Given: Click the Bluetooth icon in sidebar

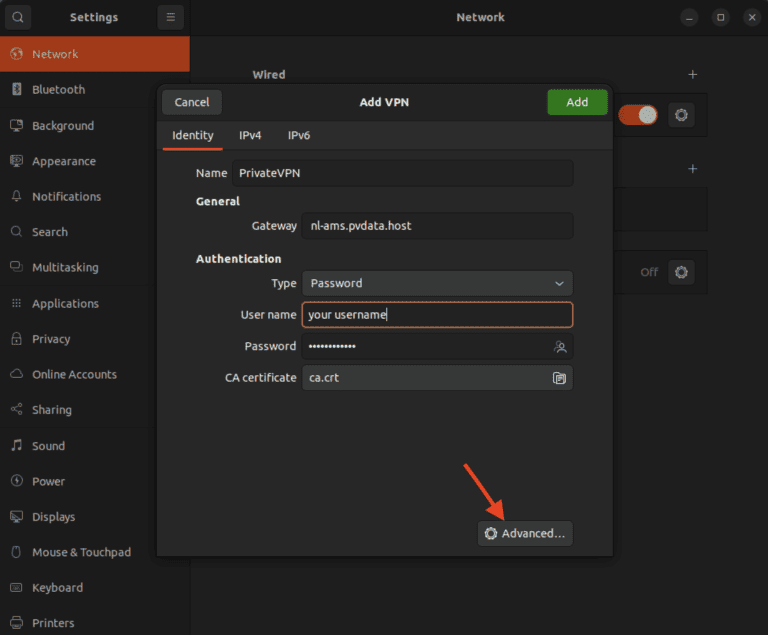Looking at the screenshot, I should 16,90.
